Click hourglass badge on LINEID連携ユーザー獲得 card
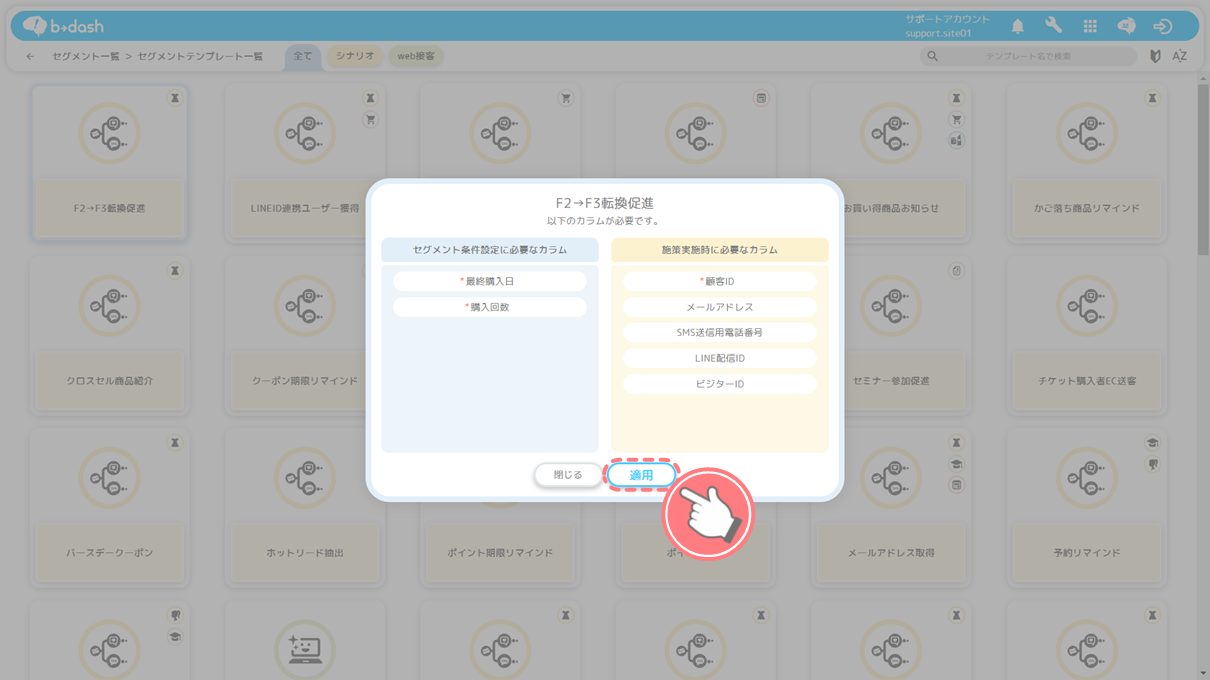1210x680 pixels. 370,99
